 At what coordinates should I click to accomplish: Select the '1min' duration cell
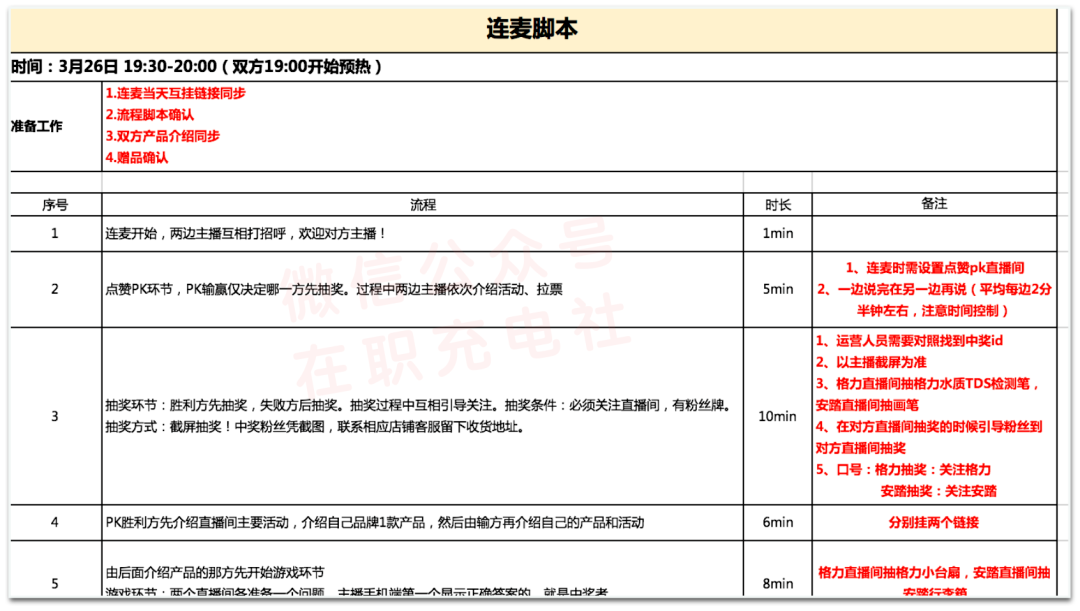tap(778, 234)
